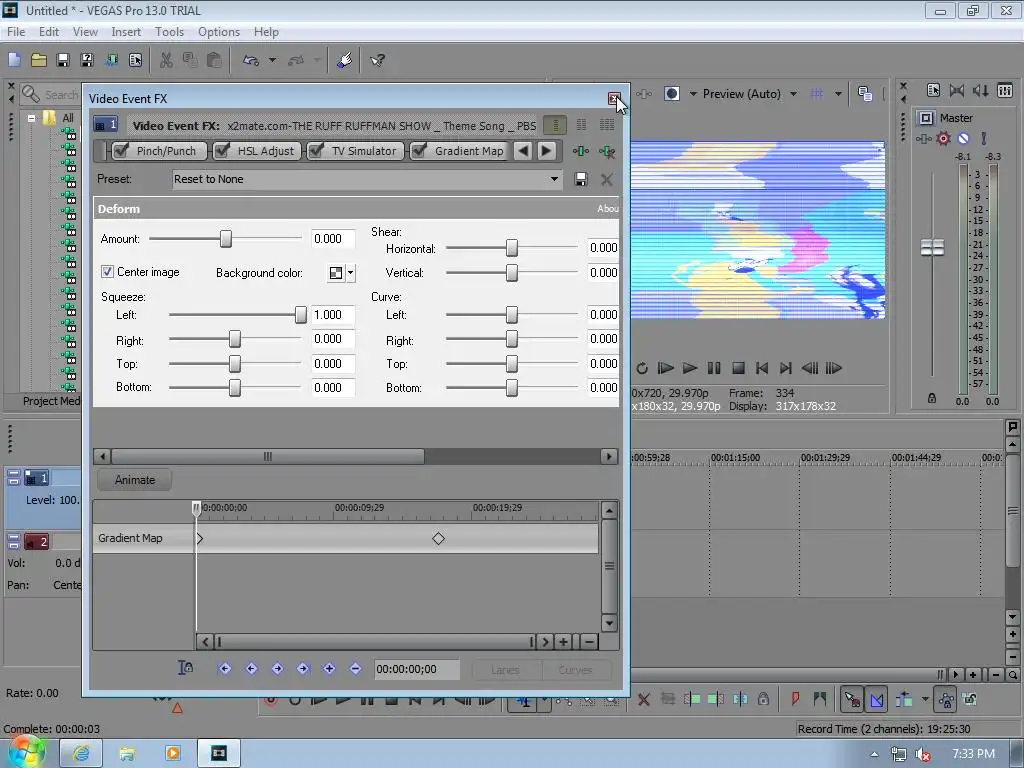Screen dimensions: 1024x768
Task: Select the Gradient Map plug-in button
Action: click(468, 151)
